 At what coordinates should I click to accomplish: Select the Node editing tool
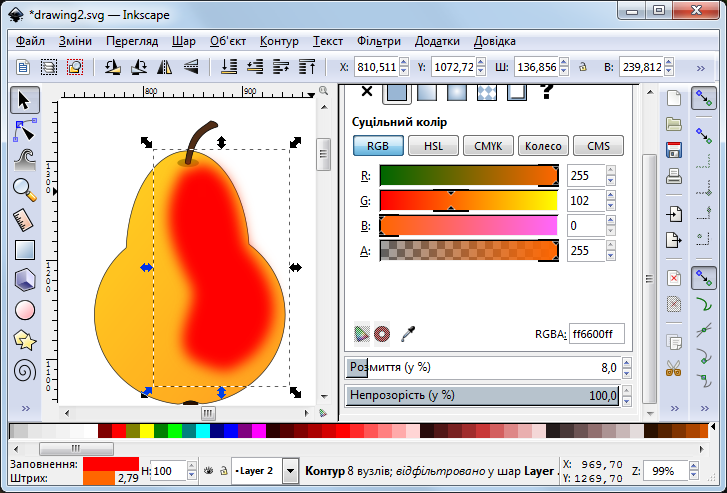click(x=25, y=129)
